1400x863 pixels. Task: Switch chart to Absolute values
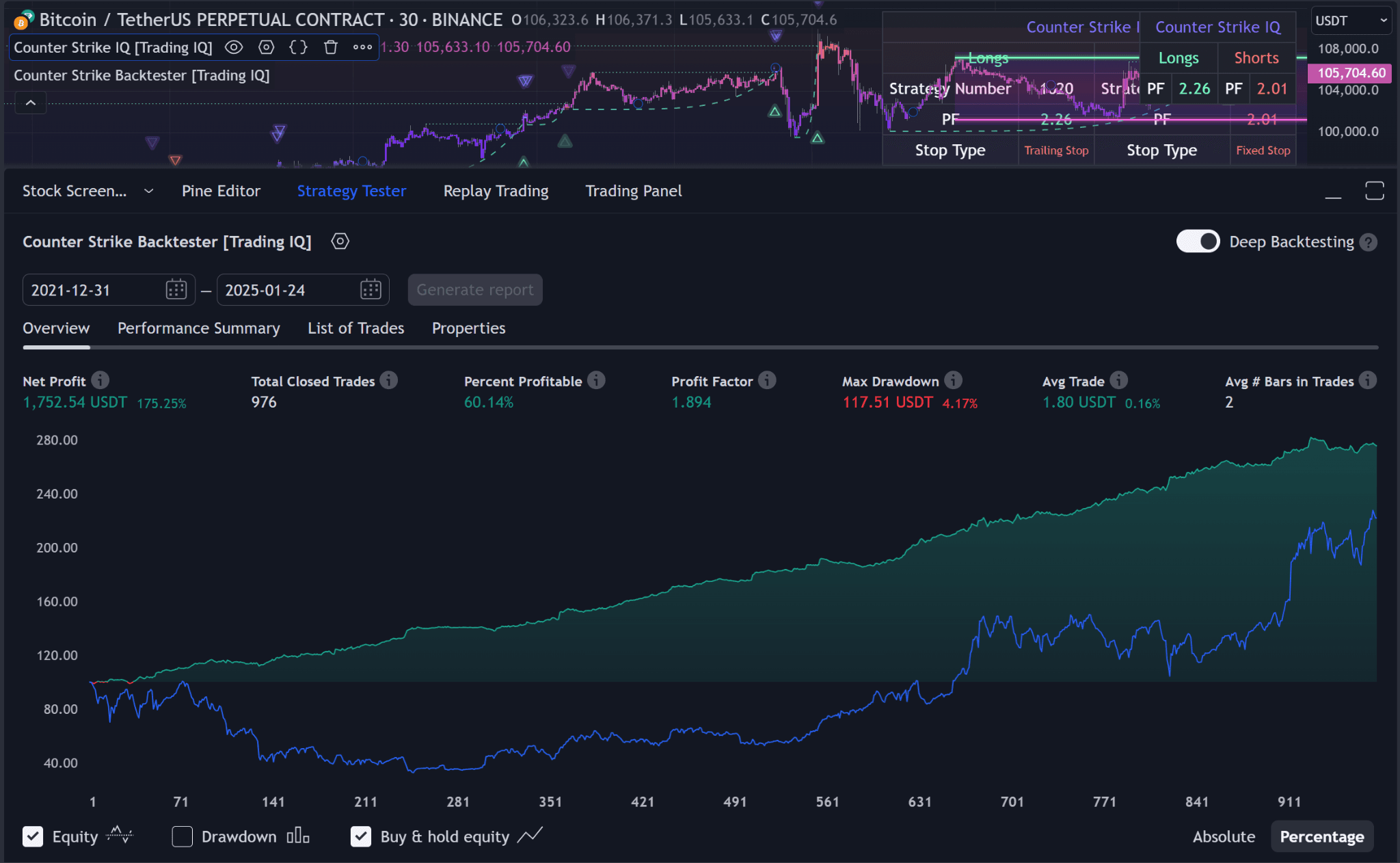click(x=1224, y=837)
